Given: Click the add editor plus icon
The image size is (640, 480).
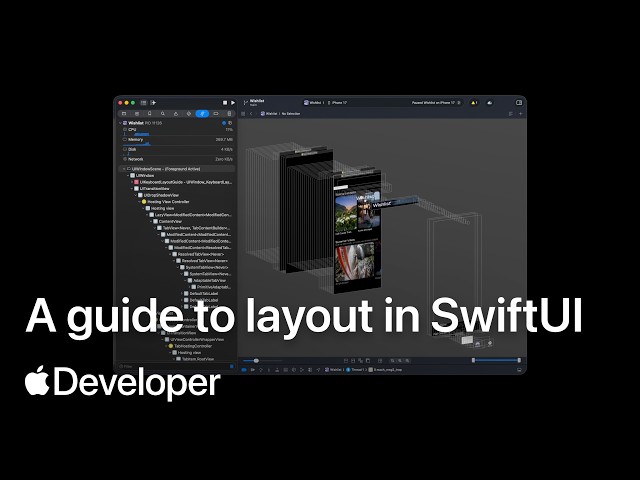Looking at the screenshot, I should tap(520, 114).
